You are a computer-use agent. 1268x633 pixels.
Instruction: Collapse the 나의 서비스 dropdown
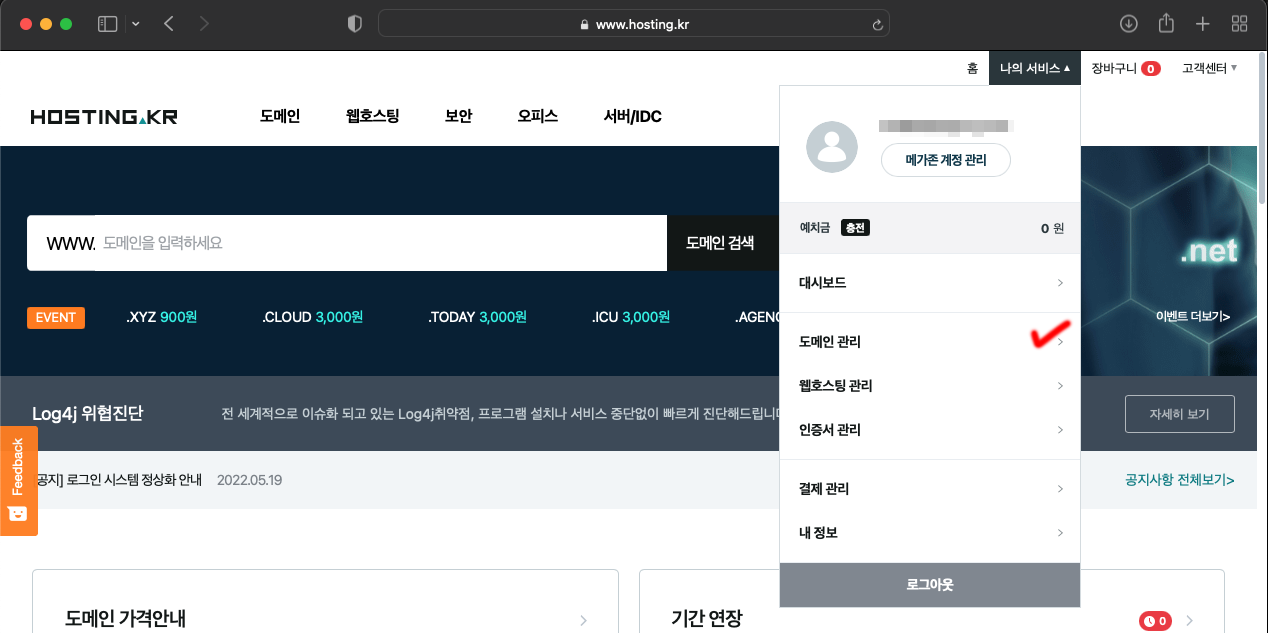tap(1035, 68)
